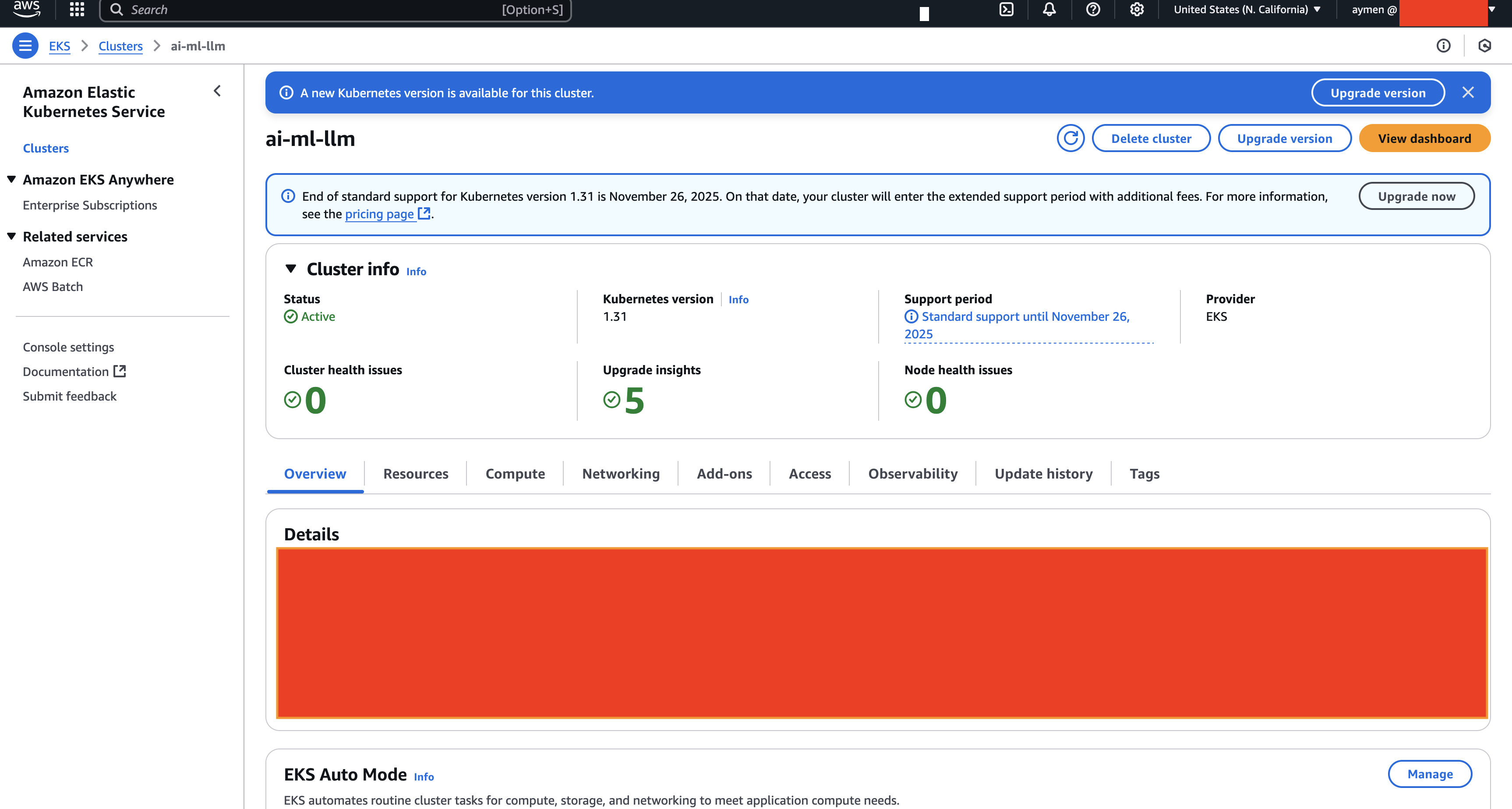Click the magnifier icon in the search bar
Screen dimensions: 1512x809
[x=116, y=9]
